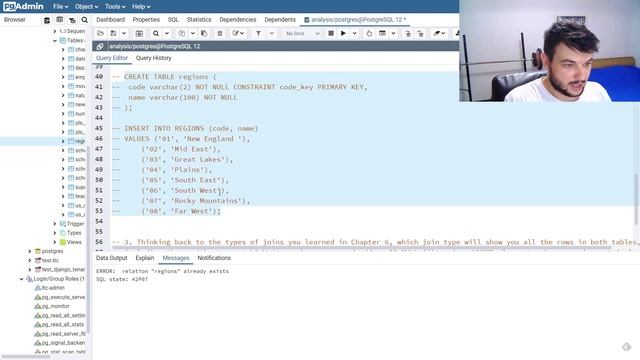Open the Find options dropdown arrow
The height and width of the screenshot is (360, 640).
pyautogui.click(x=167, y=33)
